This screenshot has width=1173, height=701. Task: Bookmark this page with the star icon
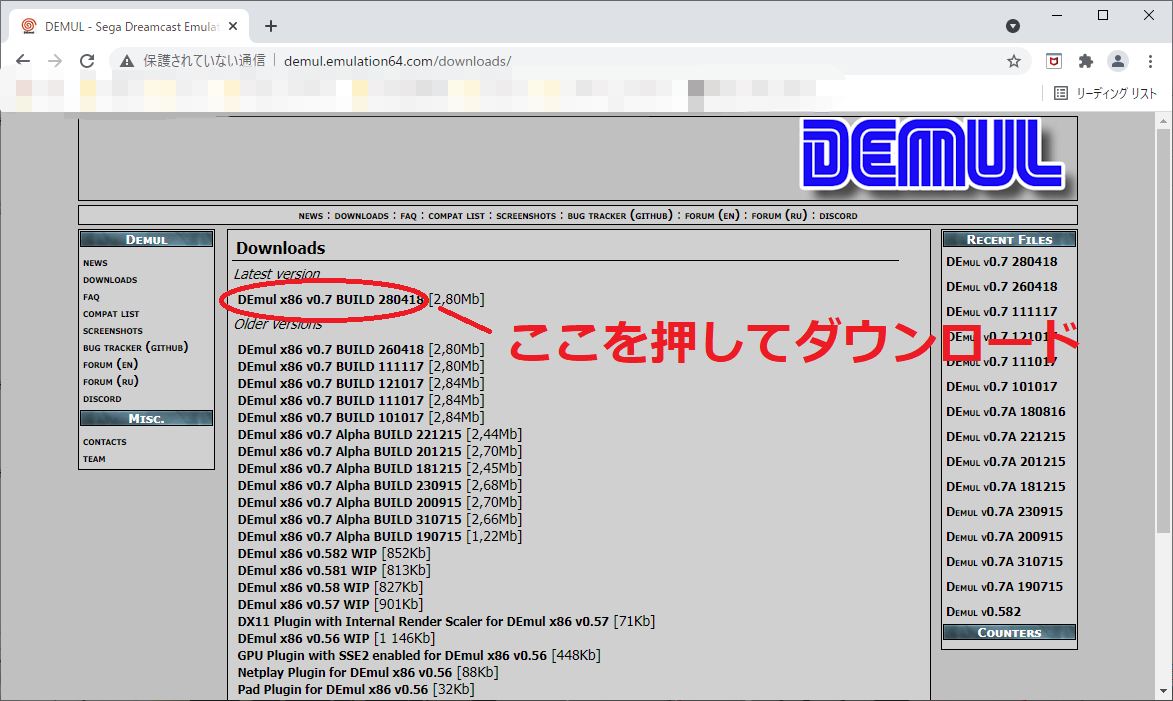pos(1014,61)
